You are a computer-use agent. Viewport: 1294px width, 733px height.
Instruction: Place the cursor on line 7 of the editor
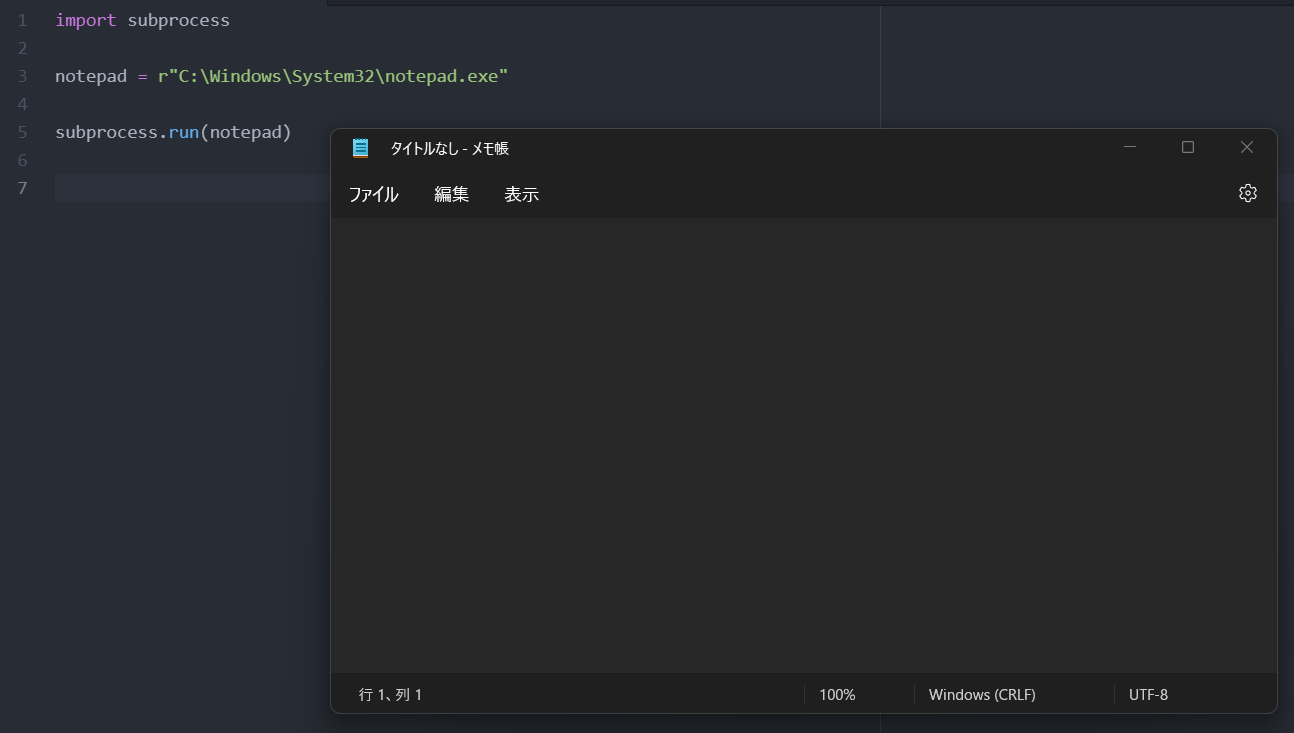tap(150, 188)
